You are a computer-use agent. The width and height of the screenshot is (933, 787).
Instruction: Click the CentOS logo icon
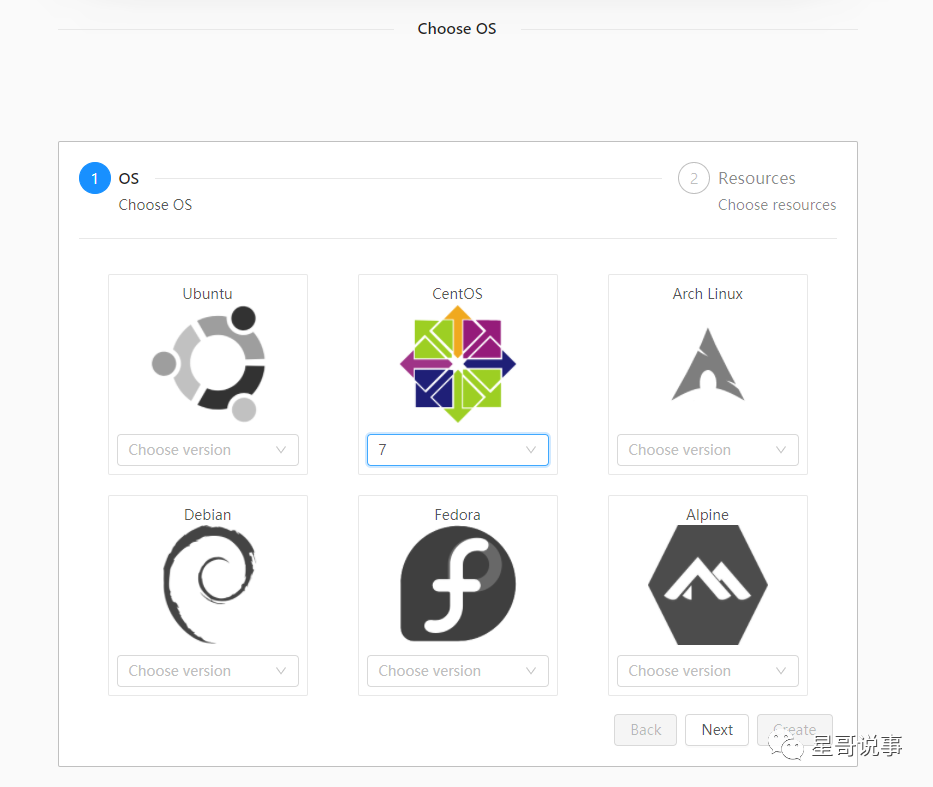click(458, 365)
